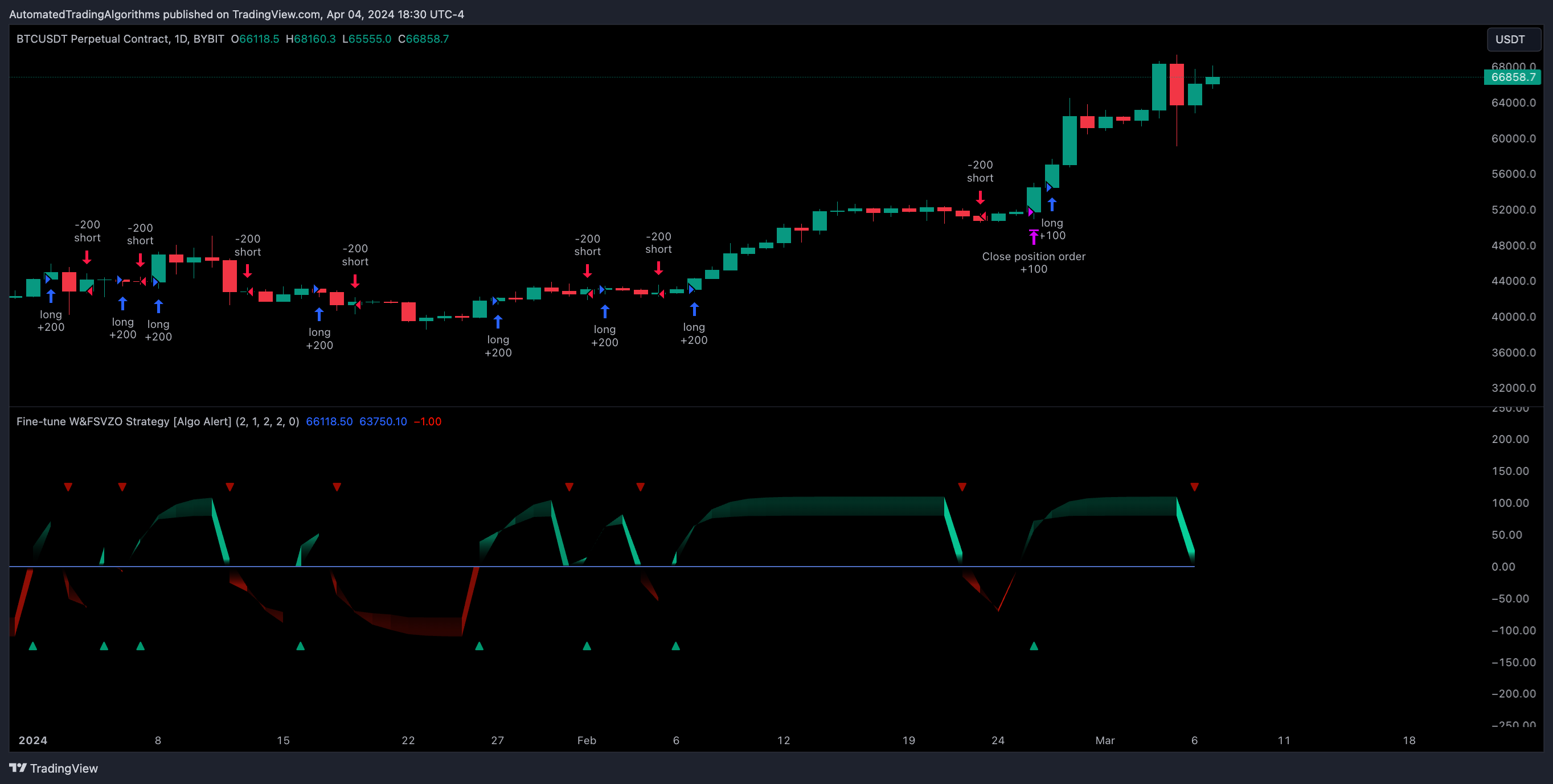Select the magenta Close position order arrow
The image size is (1553, 784).
pos(1033,237)
